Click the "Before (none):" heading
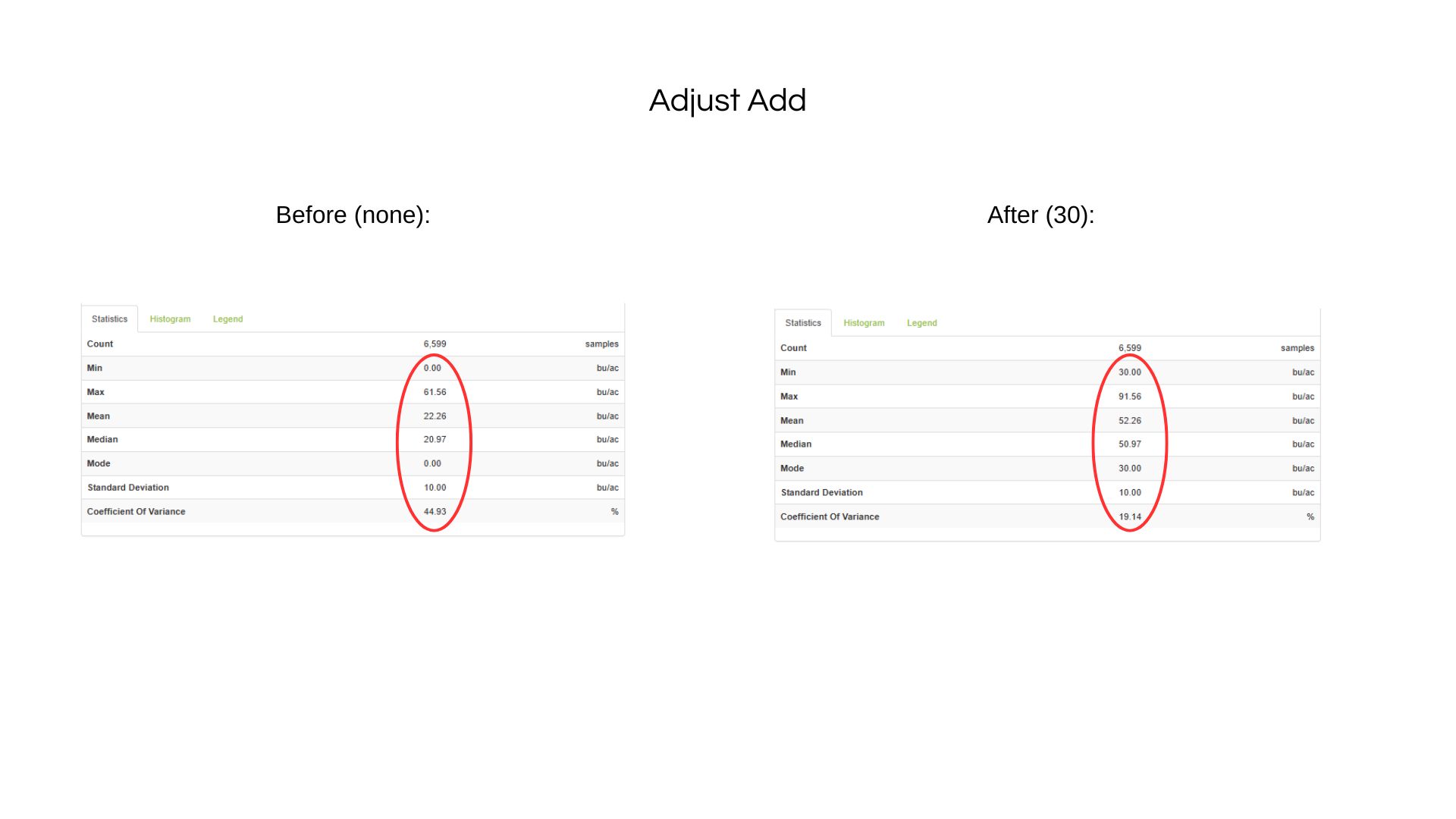 (353, 215)
